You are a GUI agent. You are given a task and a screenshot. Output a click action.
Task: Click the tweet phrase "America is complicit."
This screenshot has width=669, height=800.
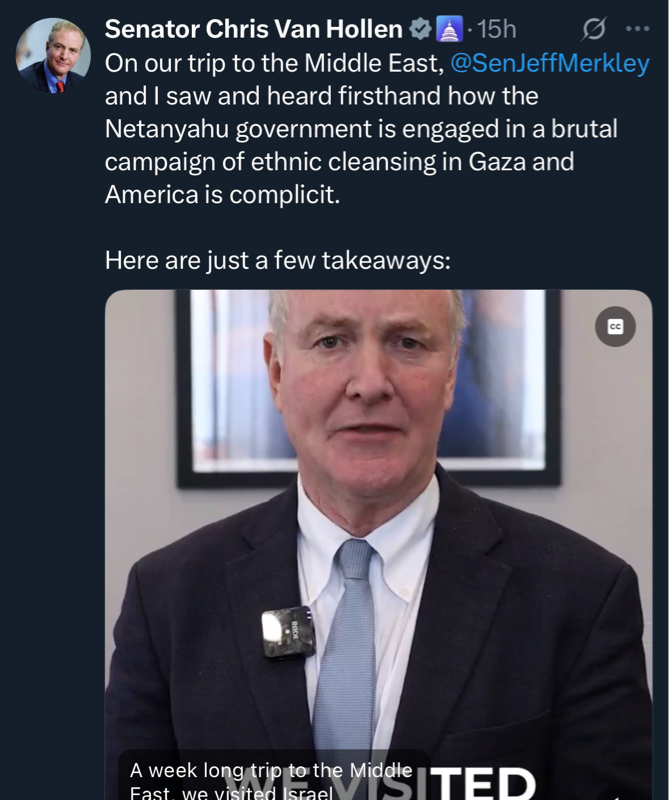(x=222, y=194)
